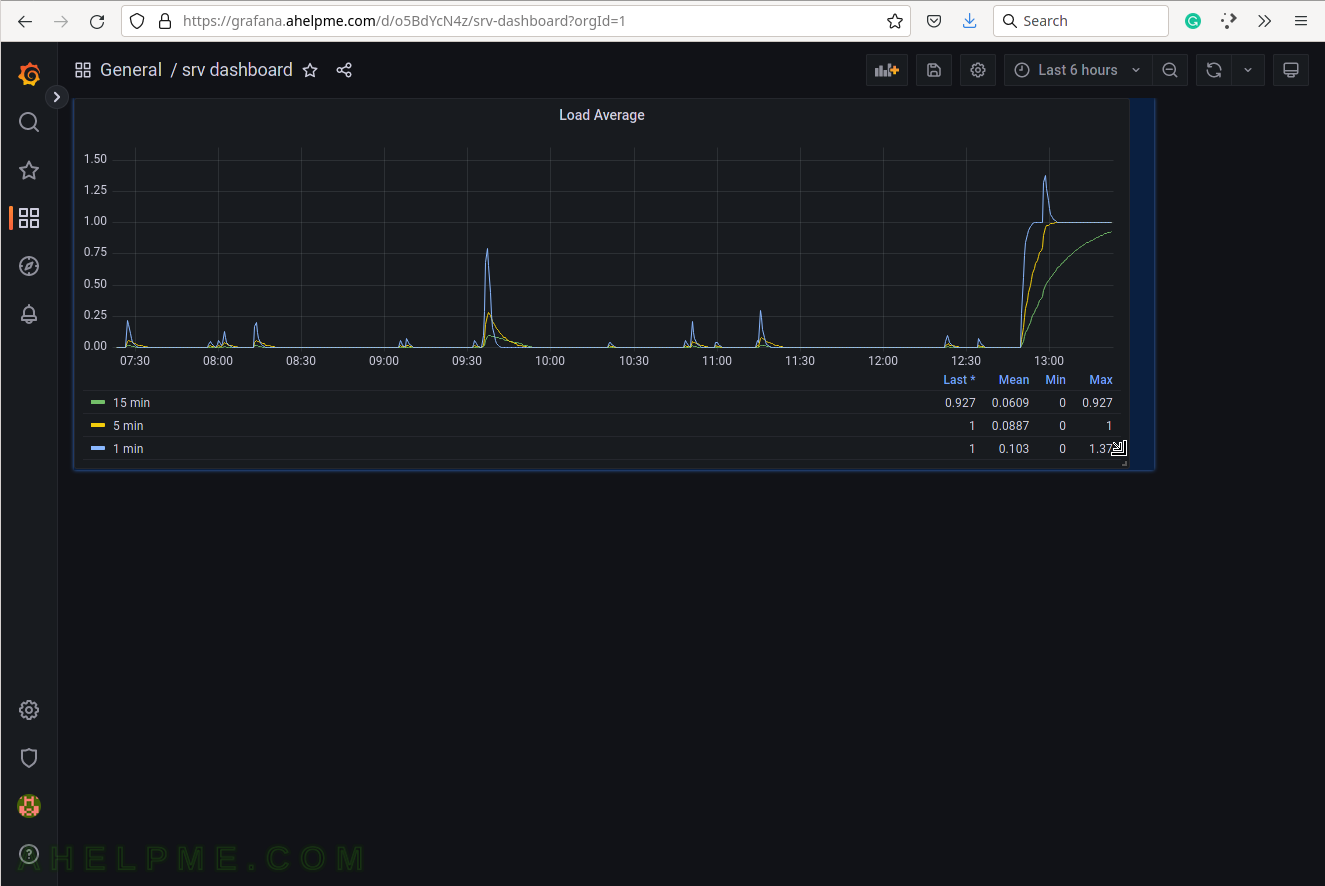Screen dimensions: 1325x886
Task: Open the Search dashboards icon in sidebar
Action: tap(29, 122)
